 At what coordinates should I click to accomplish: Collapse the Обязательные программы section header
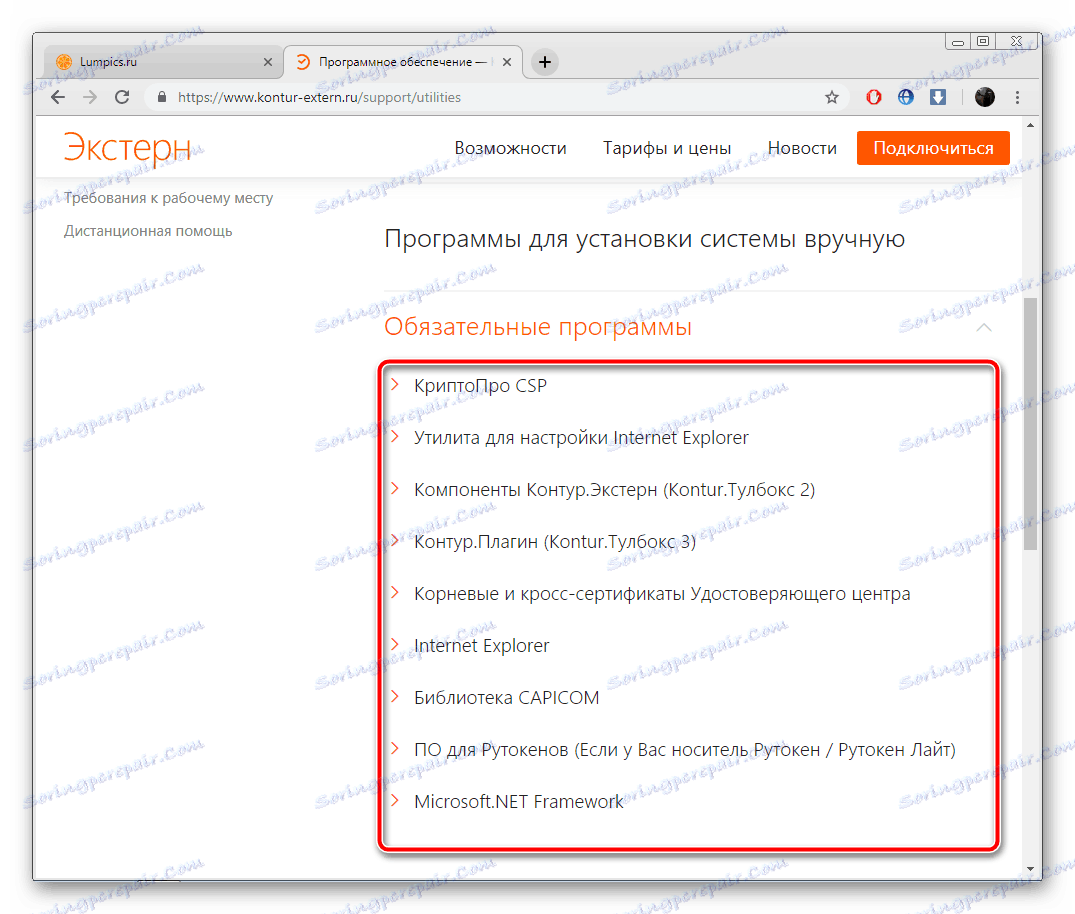click(538, 327)
